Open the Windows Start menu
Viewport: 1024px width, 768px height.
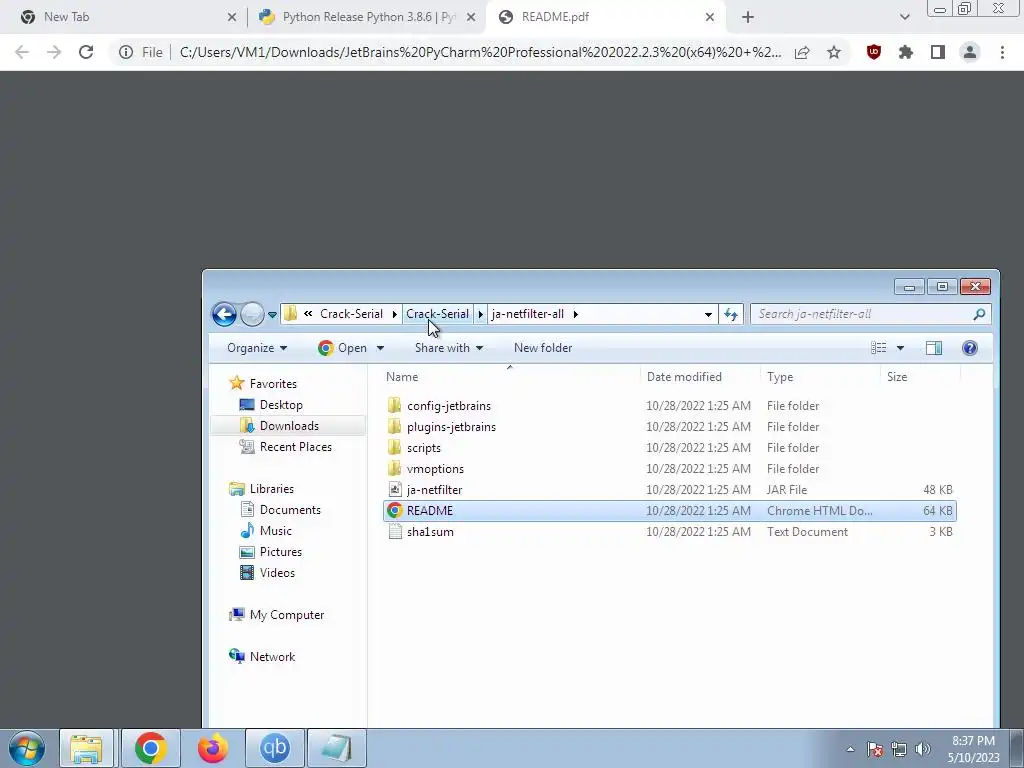point(27,748)
